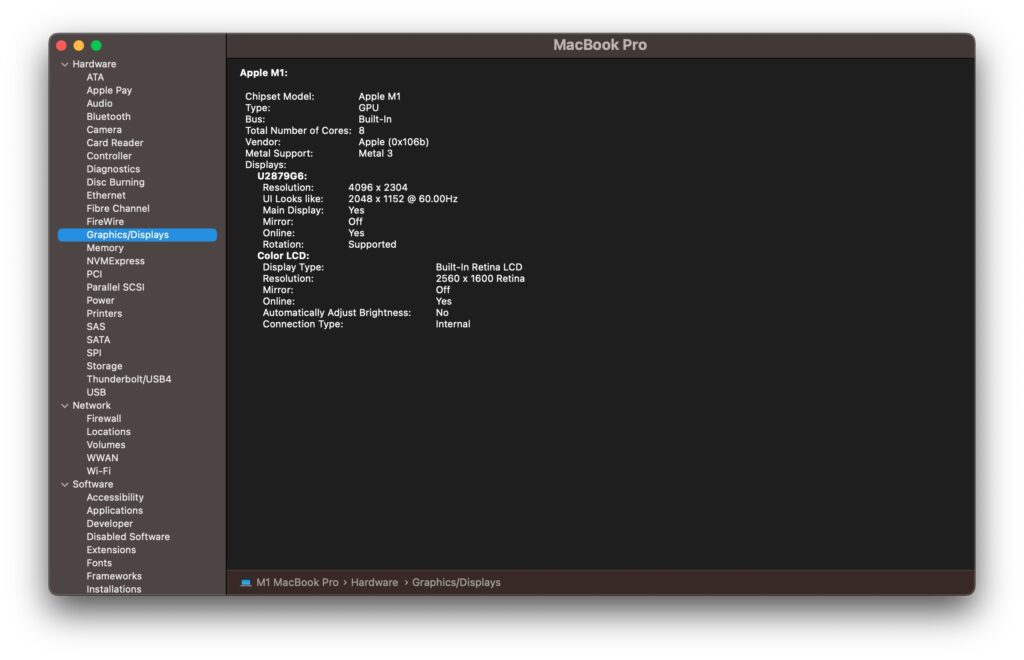Collapse the Network category

pyautogui.click(x=65, y=404)
